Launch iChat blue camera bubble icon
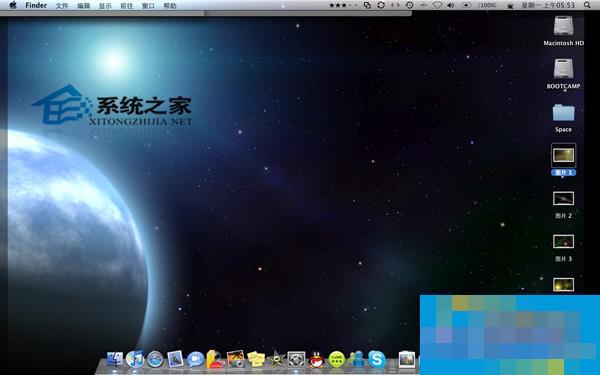This screenshot has width=600, height=375. point(195,359)
